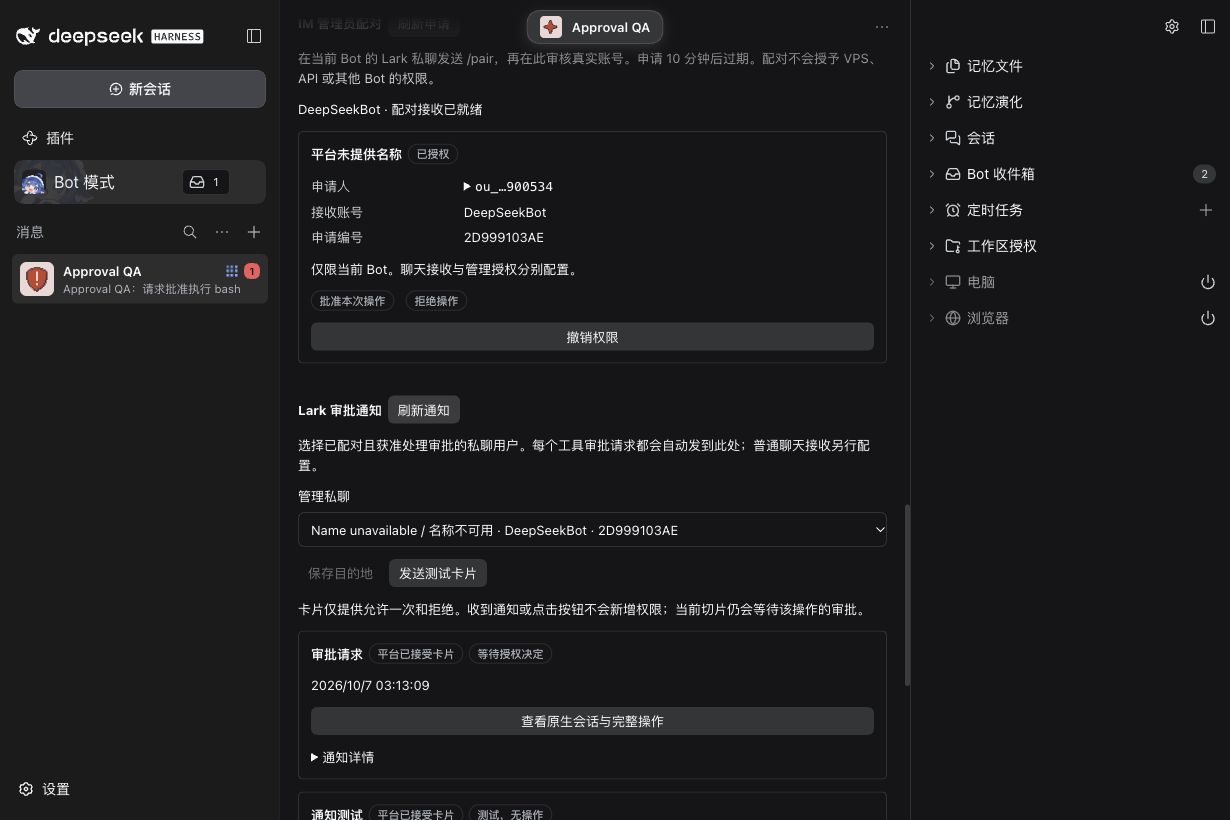Click HARNESS label badge
Viewport: 1230px width, 820px height.
[177, 37]
